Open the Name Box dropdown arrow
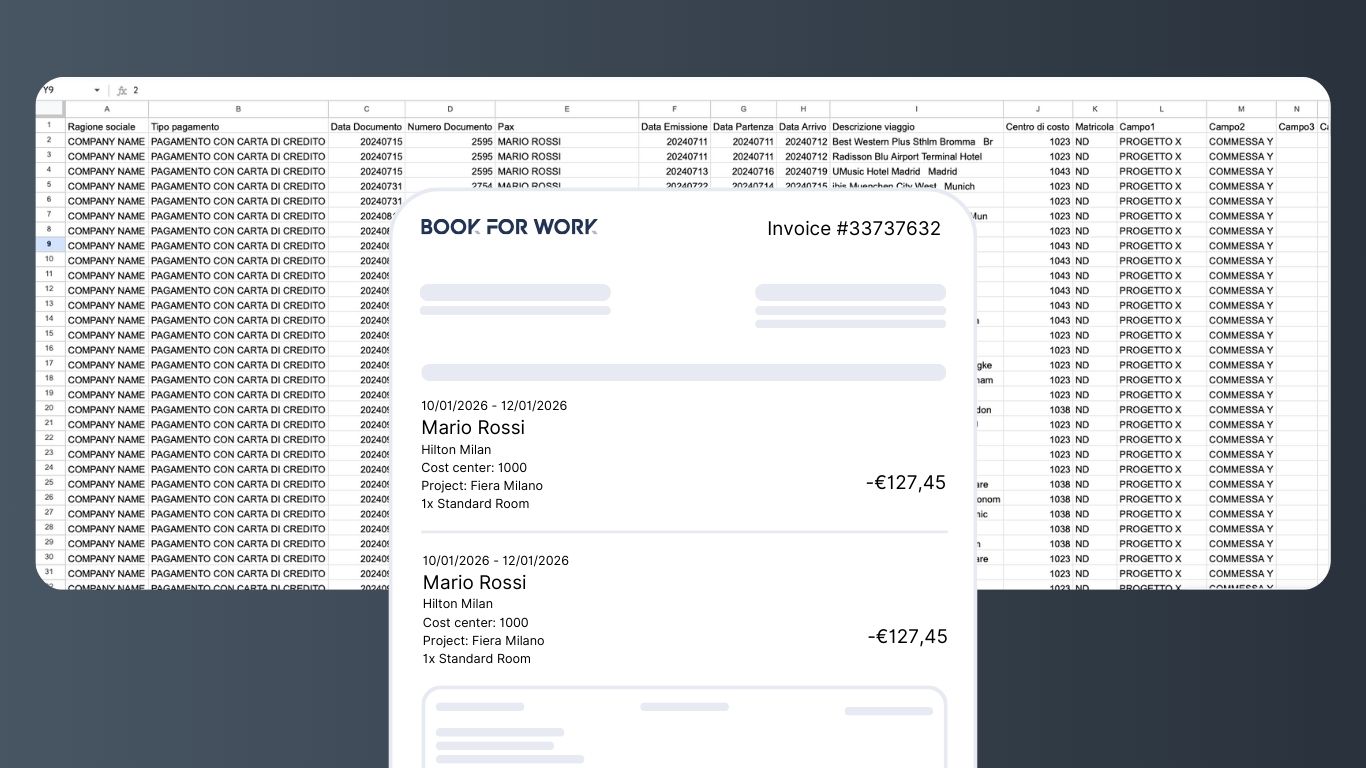 pos(97,90)
